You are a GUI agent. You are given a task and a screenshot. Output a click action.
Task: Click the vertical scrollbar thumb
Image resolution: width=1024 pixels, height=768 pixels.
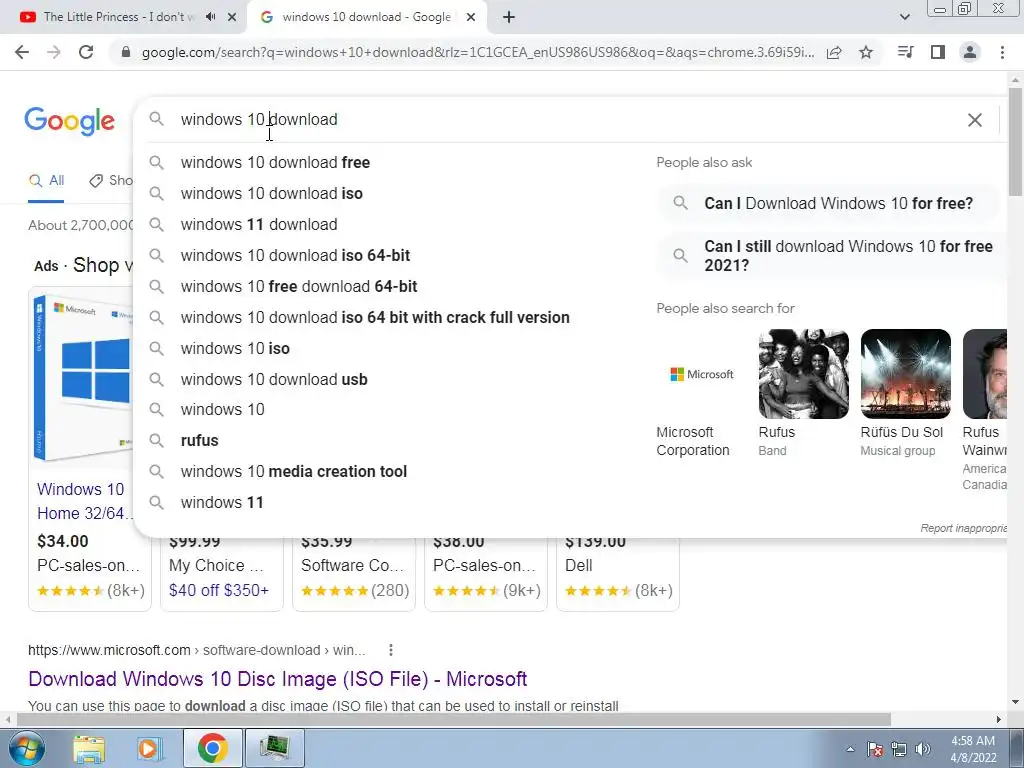point(1015,140)
